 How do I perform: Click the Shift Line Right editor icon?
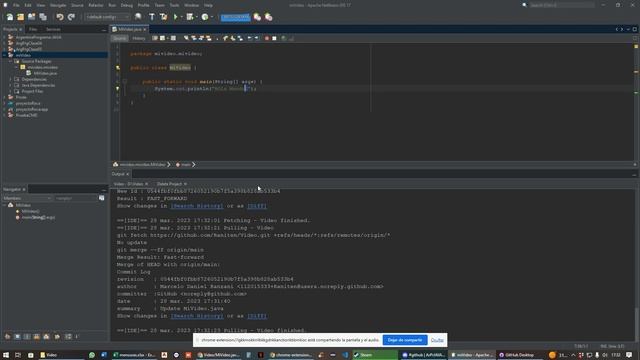(x=257, y=38)
